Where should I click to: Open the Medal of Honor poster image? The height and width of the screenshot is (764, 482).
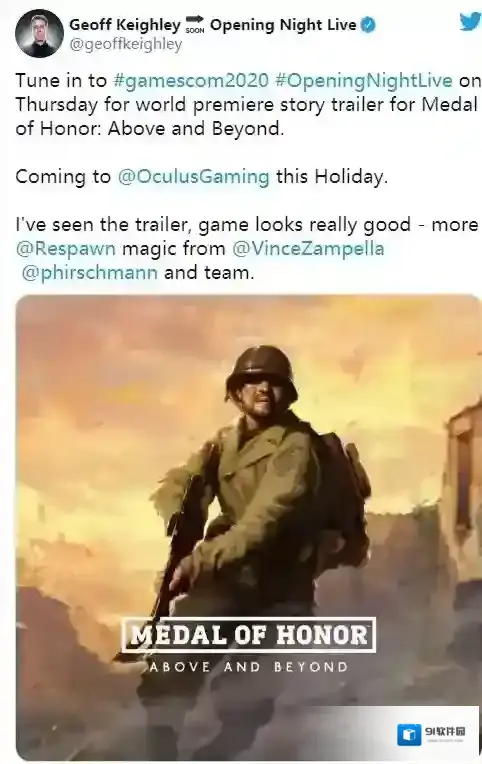pos(249,527)
